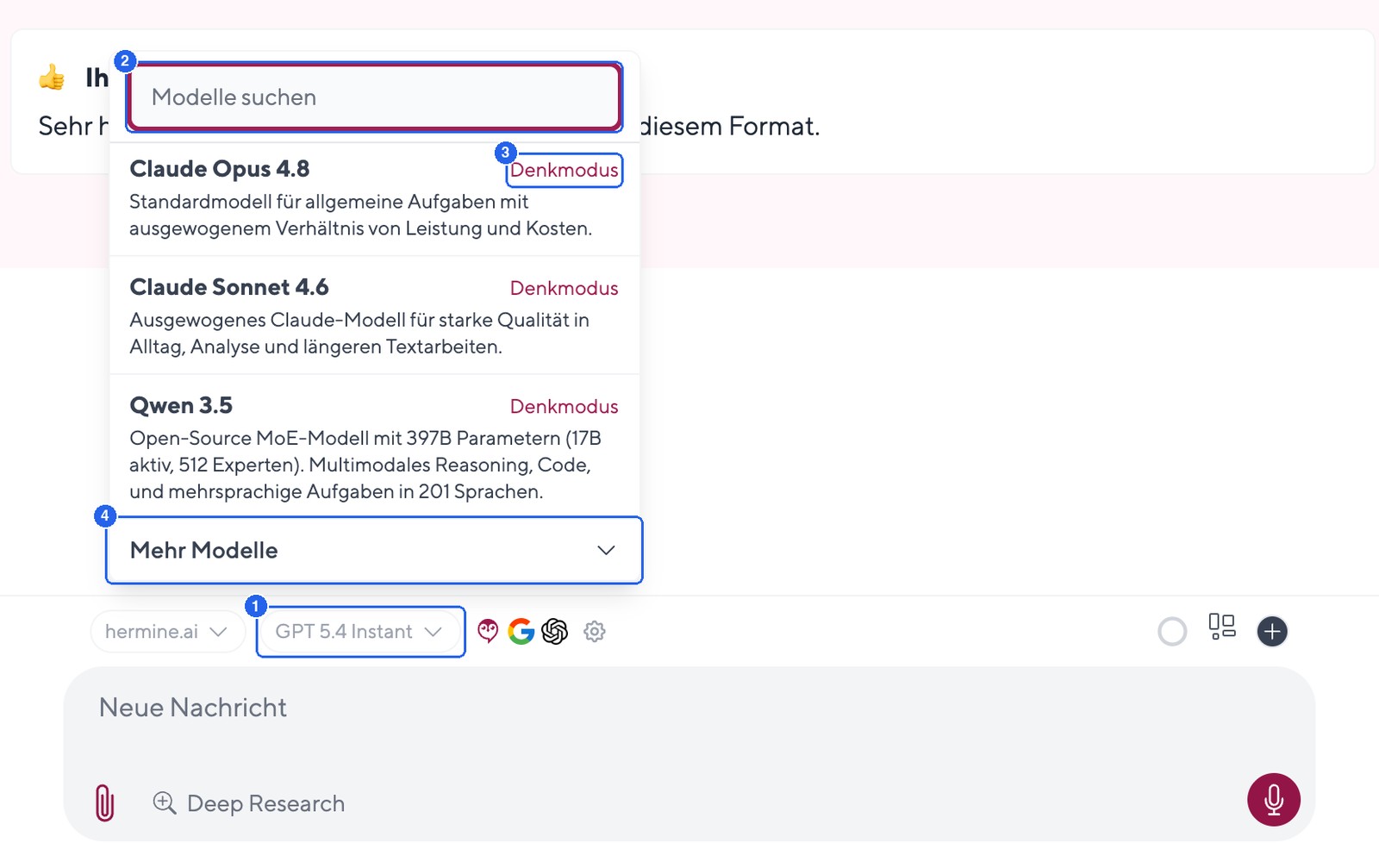The height and width of the screenshot is (868, 1379).
Task: Attach a file with paperclip icon
Action: 104,802
